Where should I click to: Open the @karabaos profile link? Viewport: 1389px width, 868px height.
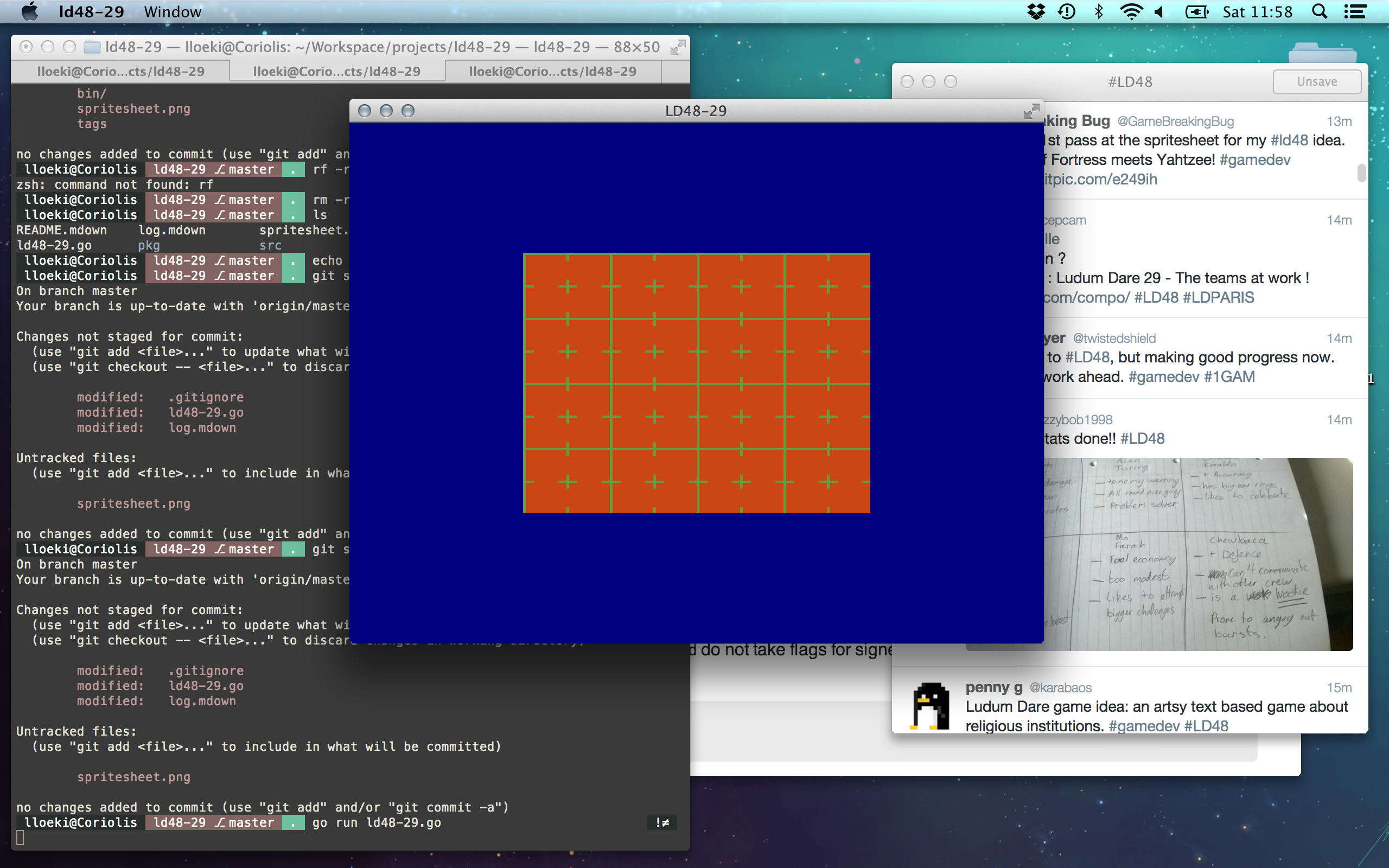tap(1060, 688)
